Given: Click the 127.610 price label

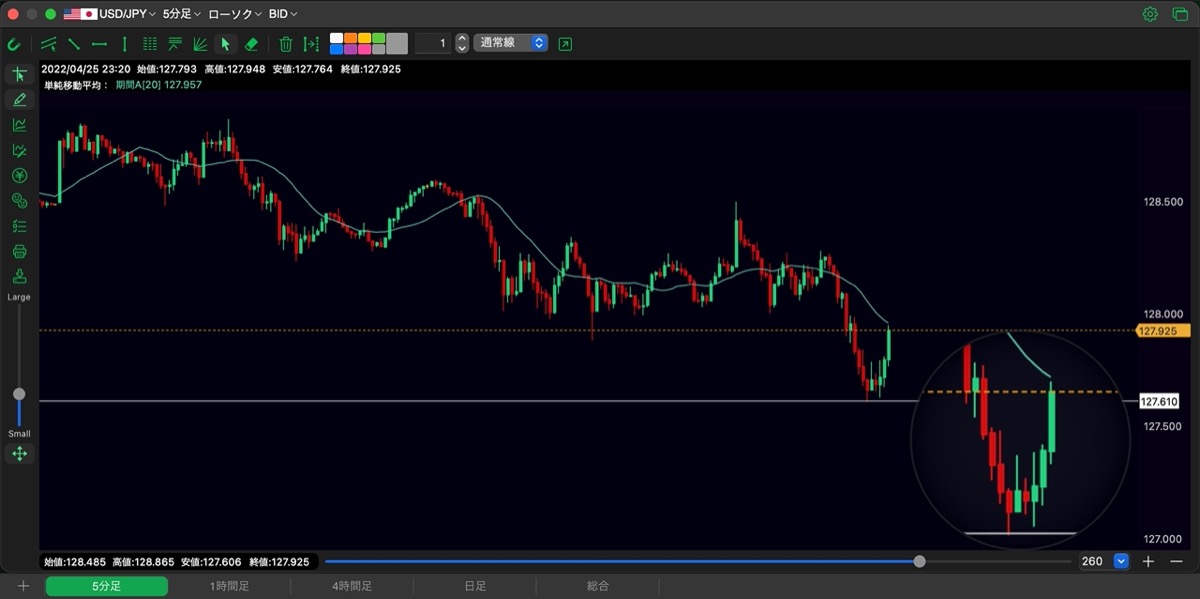Looking at the screenshot, I should tap(1160, 402).
